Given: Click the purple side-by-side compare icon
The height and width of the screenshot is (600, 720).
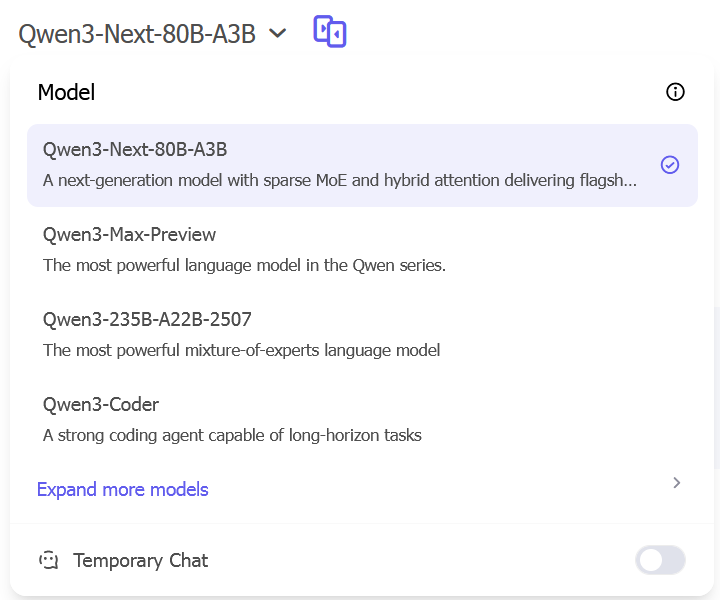Looking at the screenshot, I should pos(330,32).
